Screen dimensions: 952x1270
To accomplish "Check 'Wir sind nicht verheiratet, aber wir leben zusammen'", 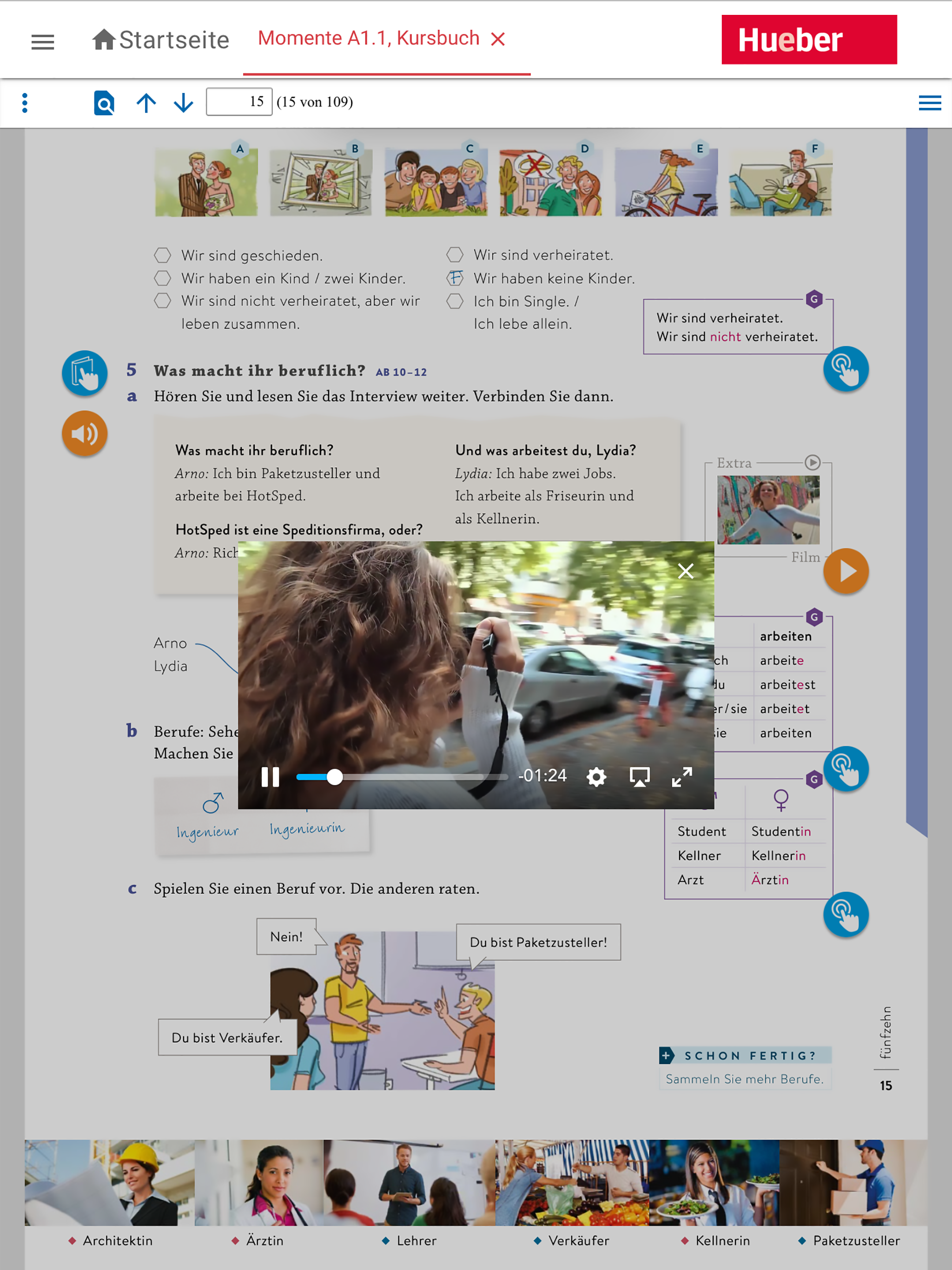I will click(163, 301).
